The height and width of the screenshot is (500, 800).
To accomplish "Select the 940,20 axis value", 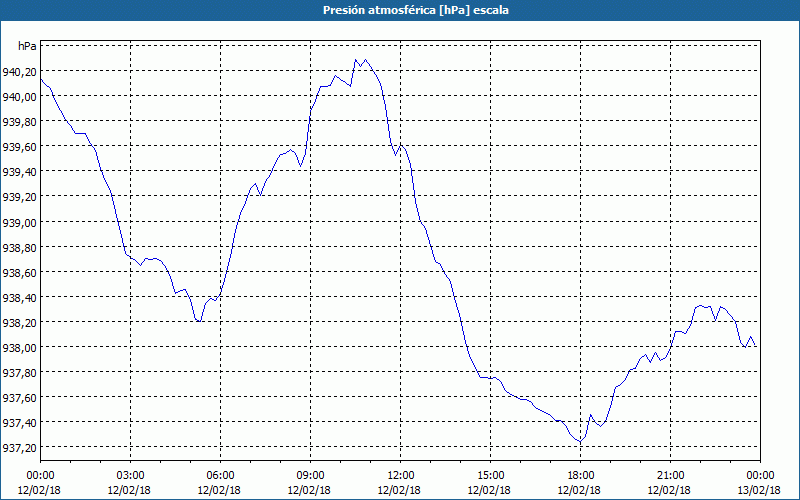I will [19, 72].
